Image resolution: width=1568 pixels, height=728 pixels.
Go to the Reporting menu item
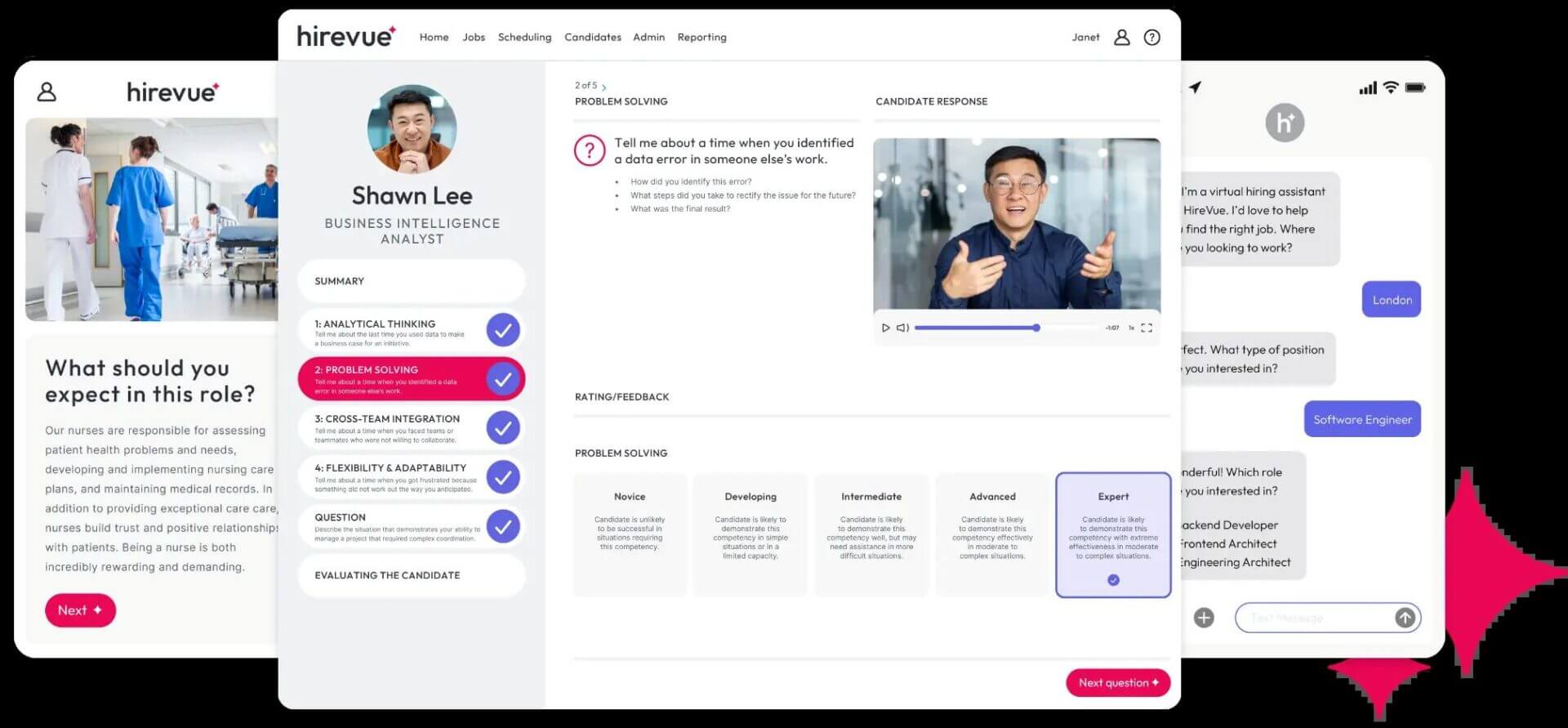click(x=702, y=38)
